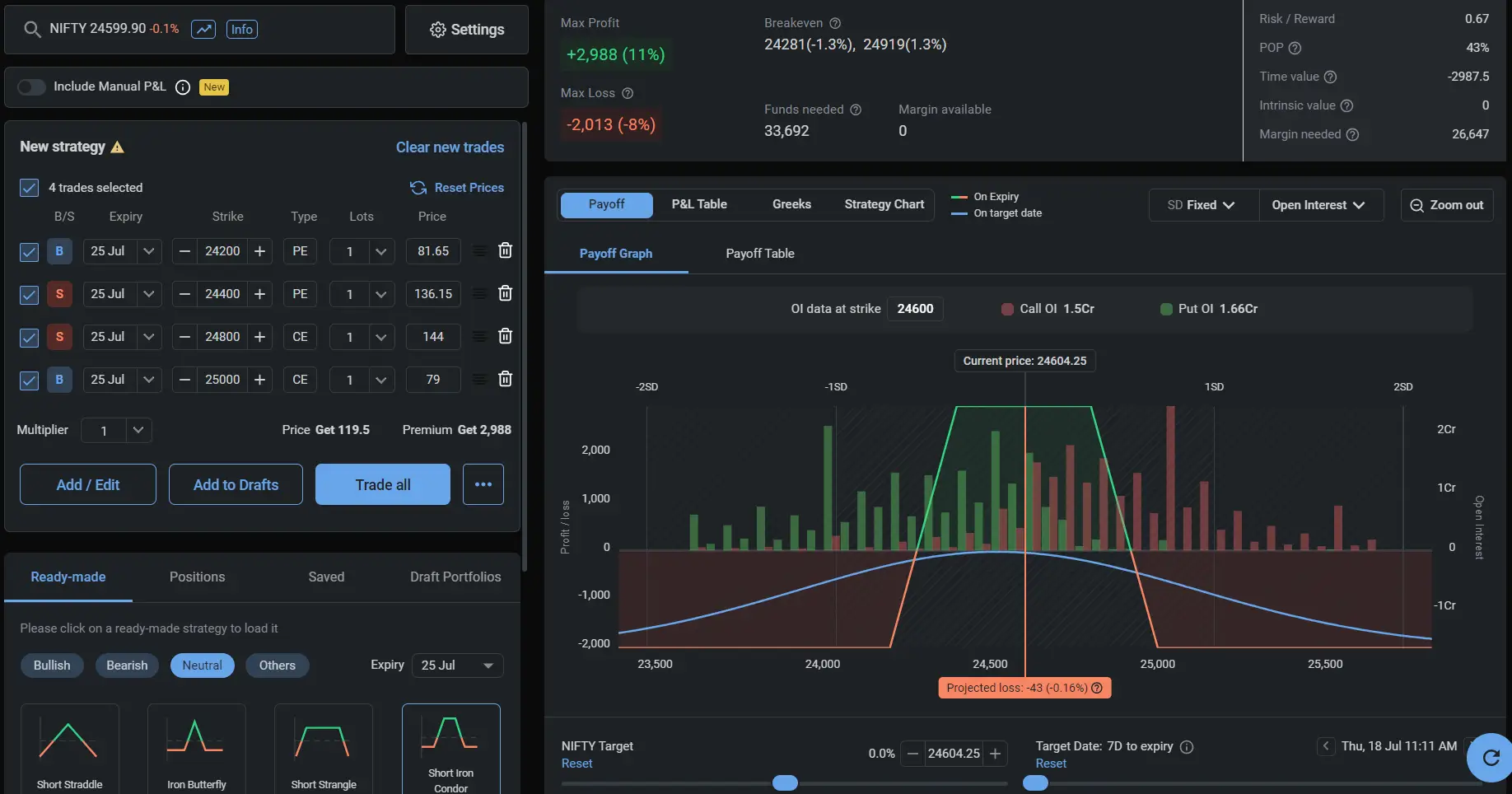Uncheck the 24200 PE trade checkbox
Image resolution: width=1512 pixels, height=794 pixels.
tap(29, 252)
